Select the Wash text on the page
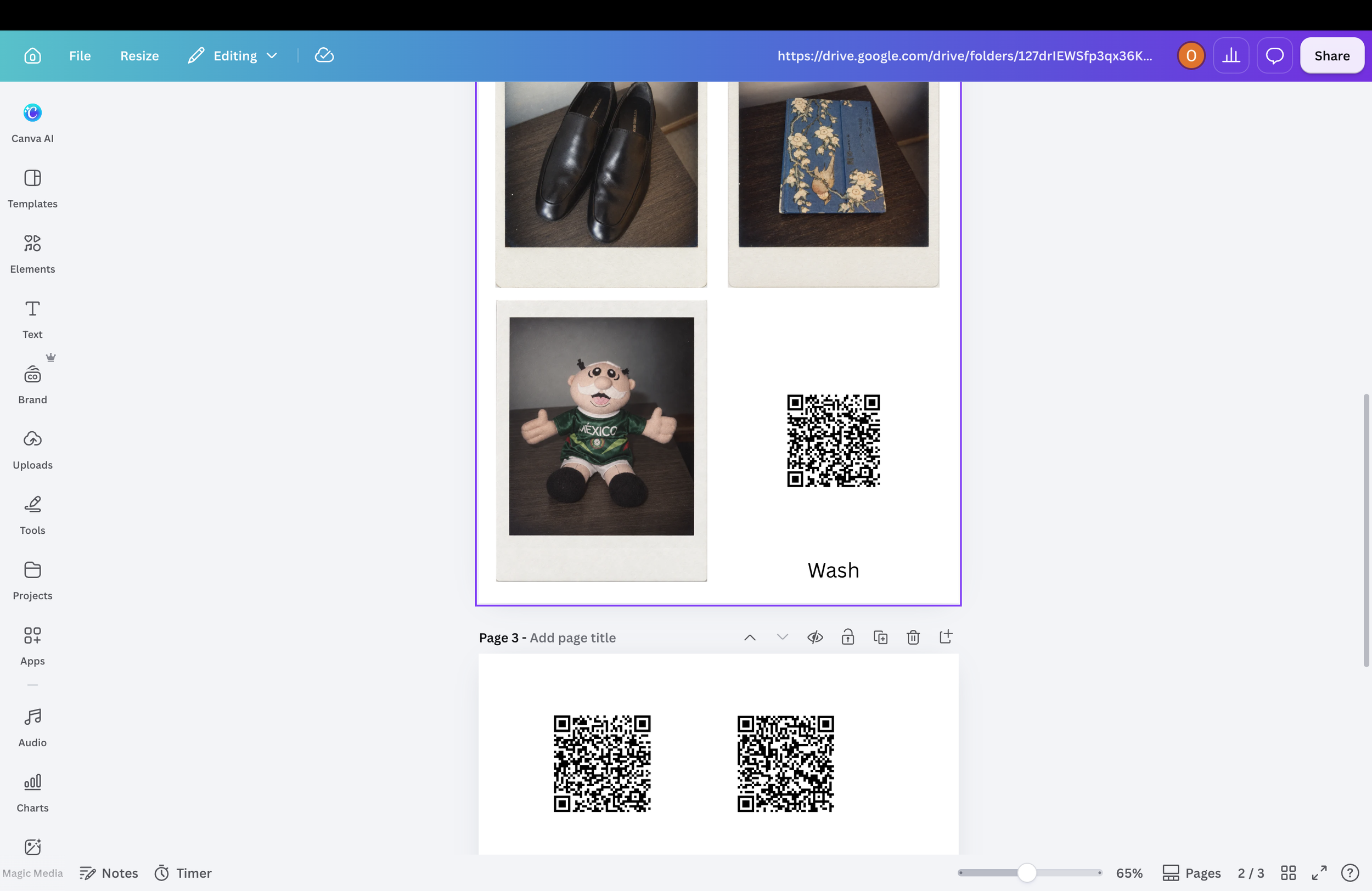 pyautogui.click(x=833, y=571)
